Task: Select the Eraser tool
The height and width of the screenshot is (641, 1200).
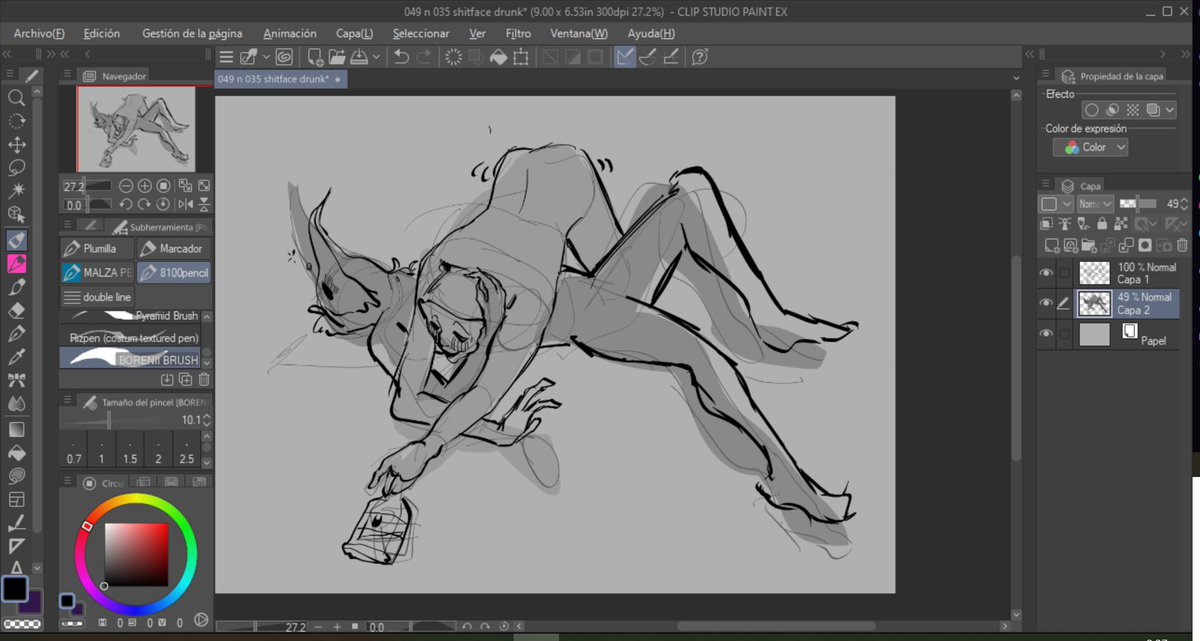Action: pyautogui.click(x=17, y=310)
